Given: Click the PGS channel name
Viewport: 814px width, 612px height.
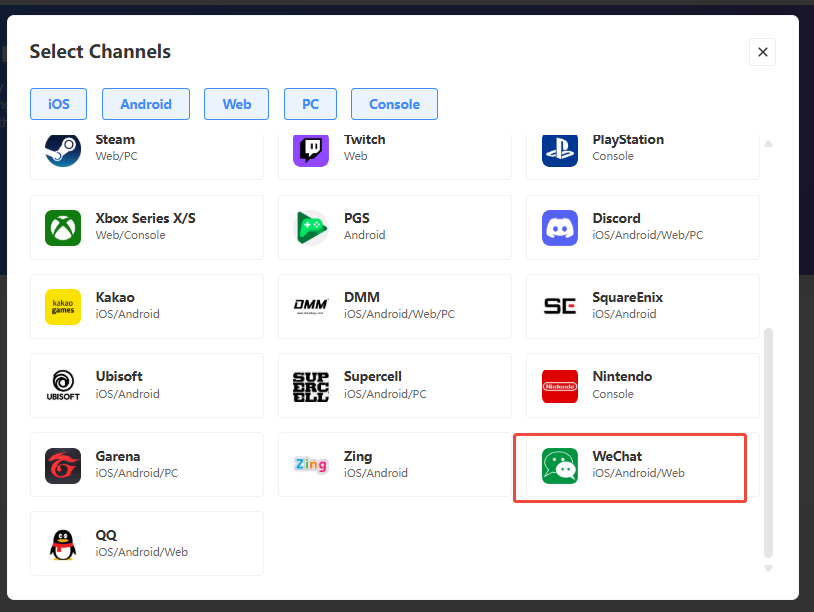Looking at the screenshot, I should [357, 218].
